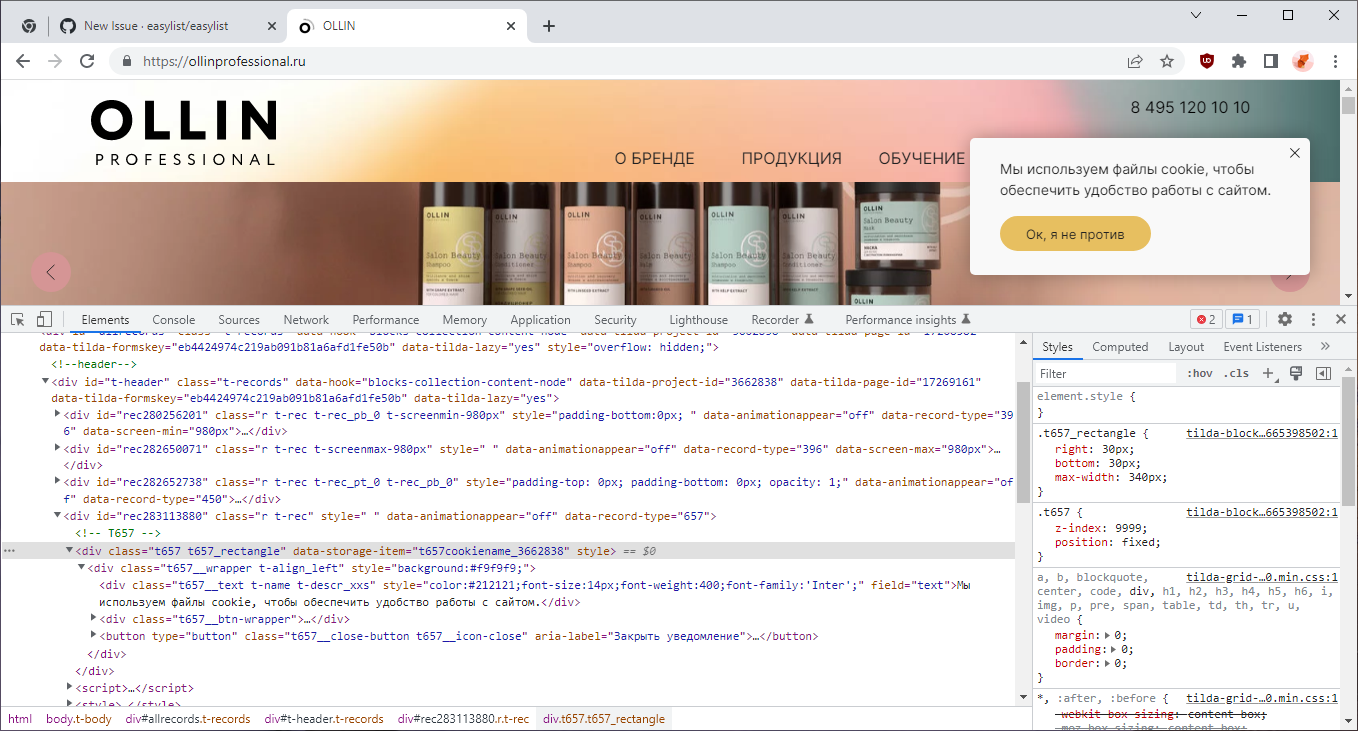The image size is (1358, 731).
Task: Toggle element classes with .cls
Action: point(1237,372)
